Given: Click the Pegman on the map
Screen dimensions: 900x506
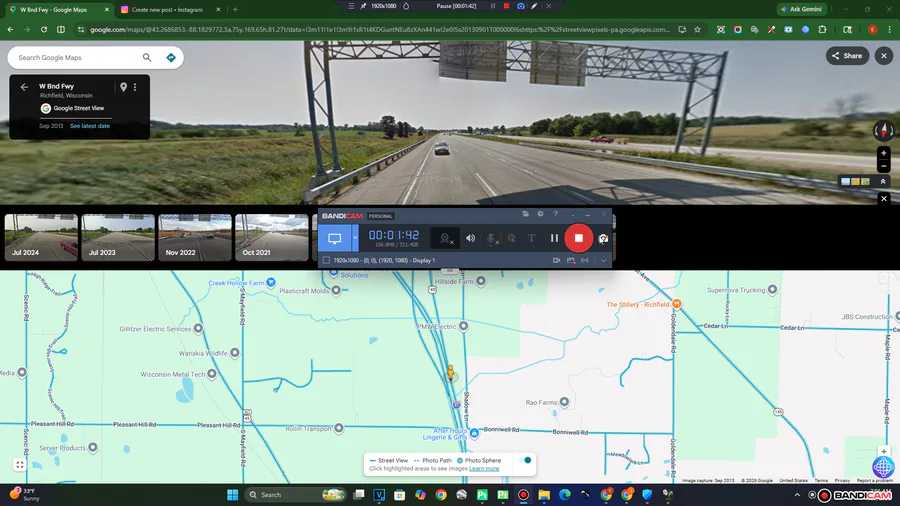Looking at the screenshot, I should (x=451, y=373).
